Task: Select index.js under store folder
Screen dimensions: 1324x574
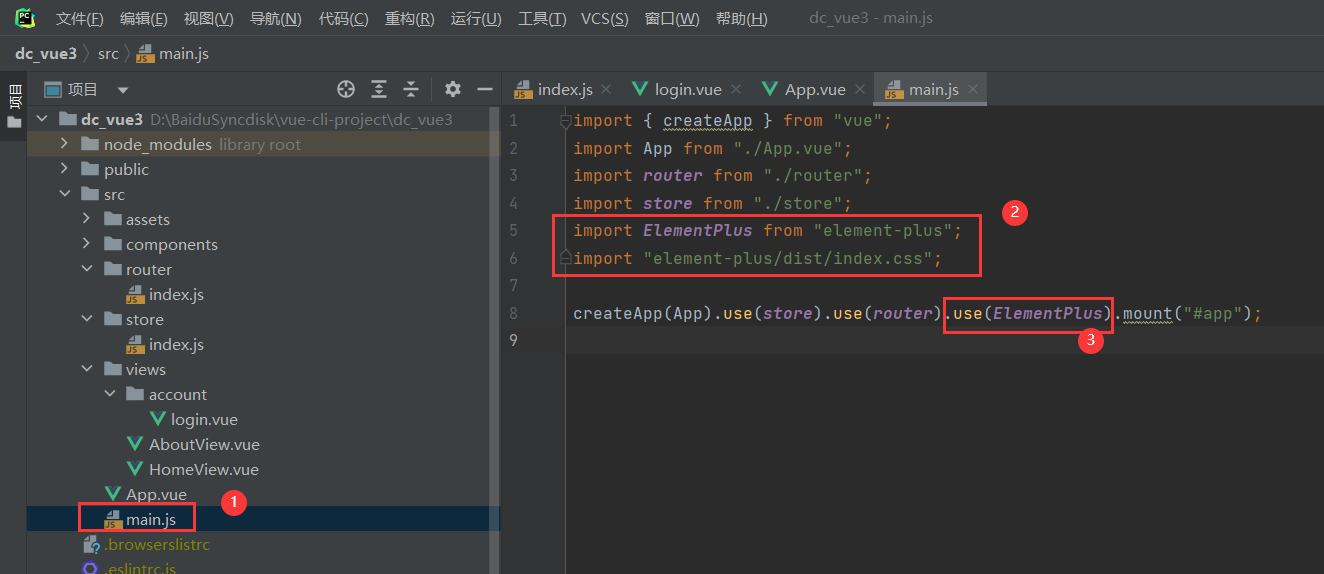Action: point(176,344)
